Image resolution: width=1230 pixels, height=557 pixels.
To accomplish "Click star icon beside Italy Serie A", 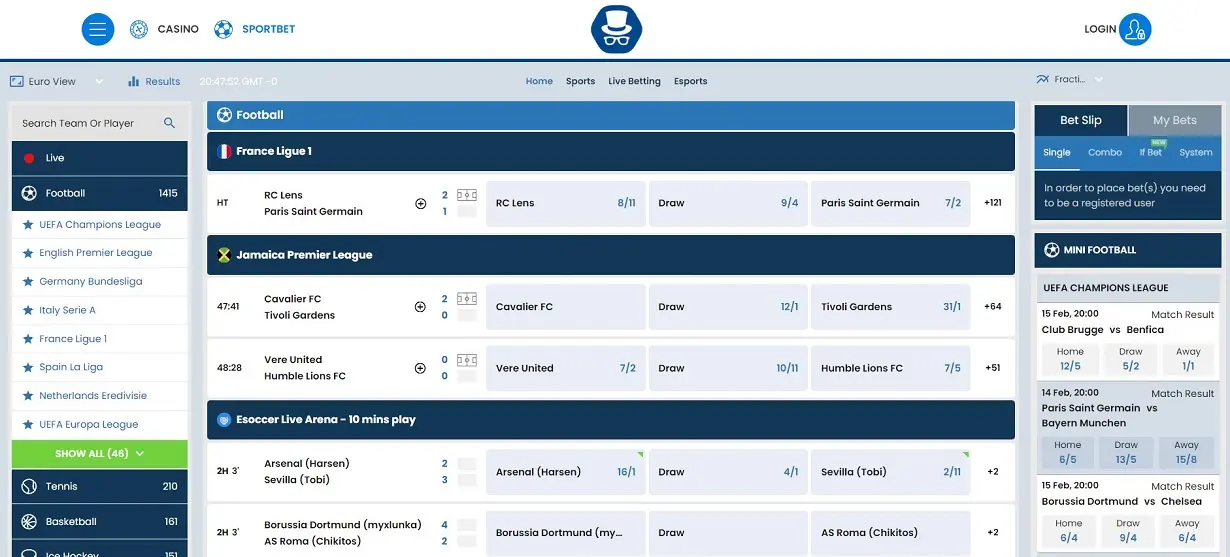I will coord(28,310).
